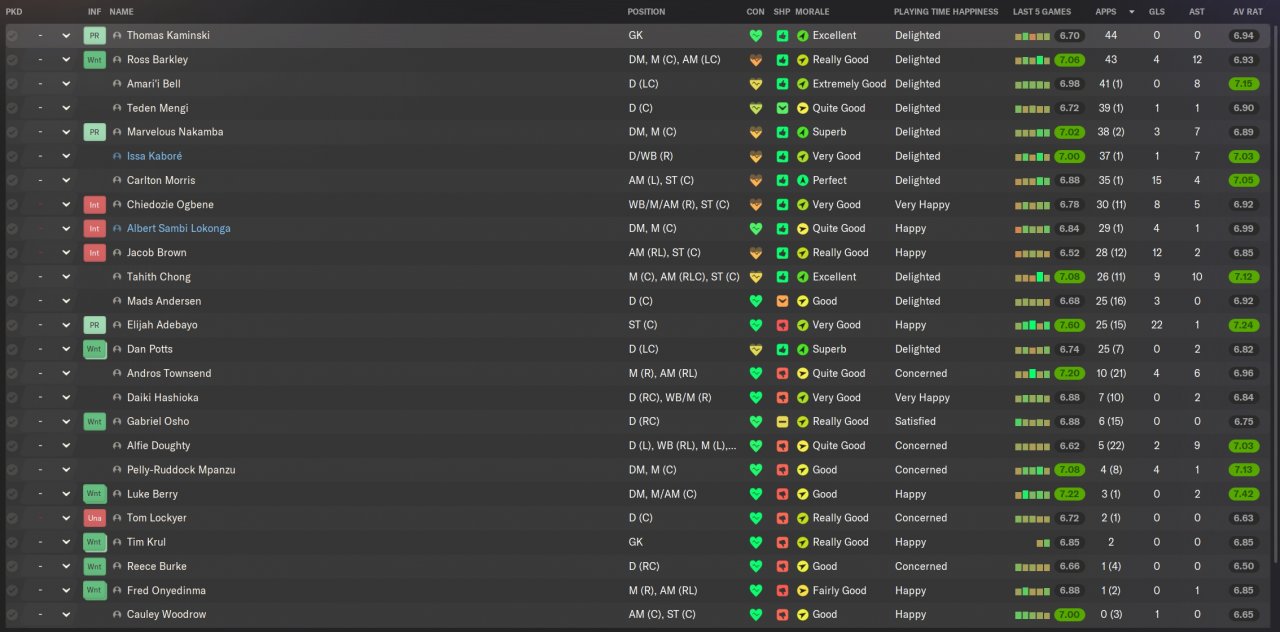Open position pick dropdown for Jacob Brown
Screen dimensions: 1280x632
(x=66, y=253)
